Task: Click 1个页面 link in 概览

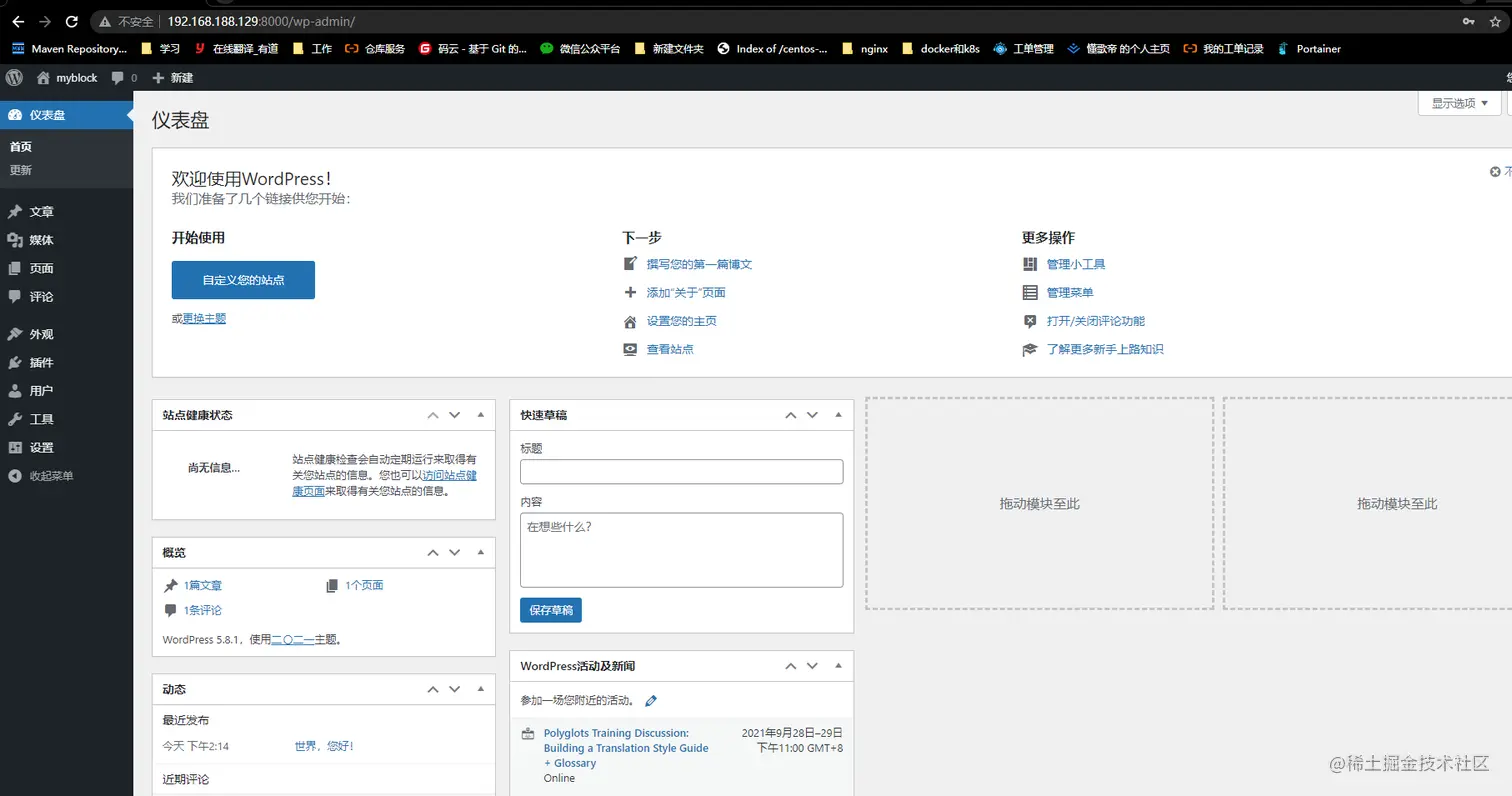Action: 364,585
